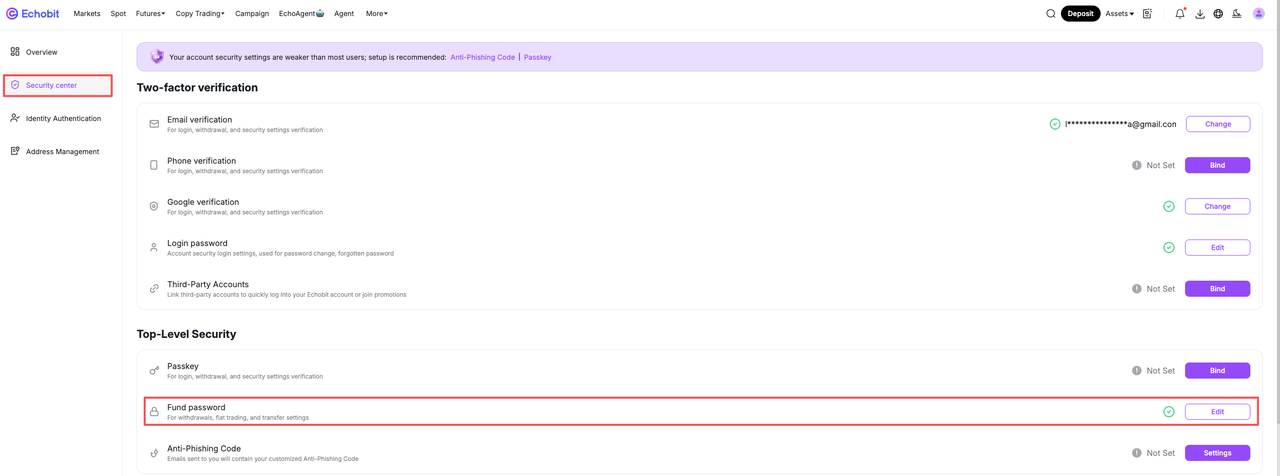Click the green check in Login password row

click(x=1169, y=247)
